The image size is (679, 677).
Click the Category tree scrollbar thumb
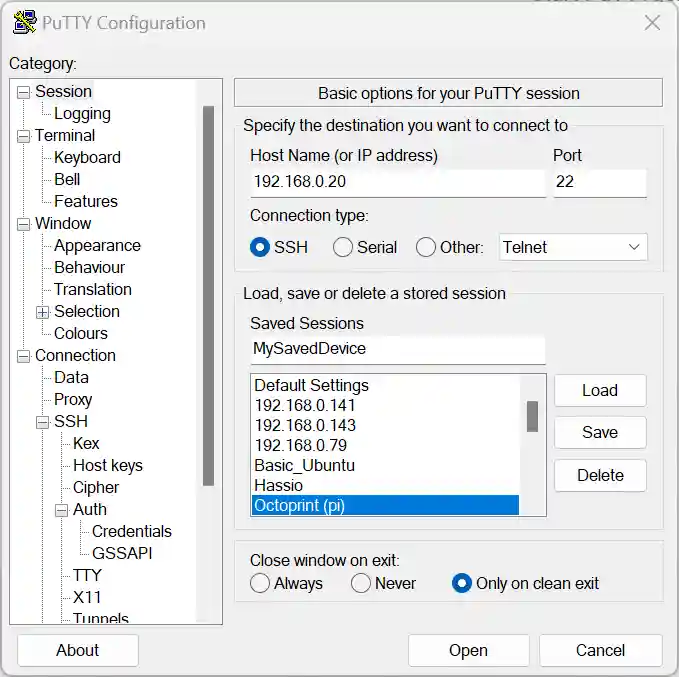click(x=208, y=296)
